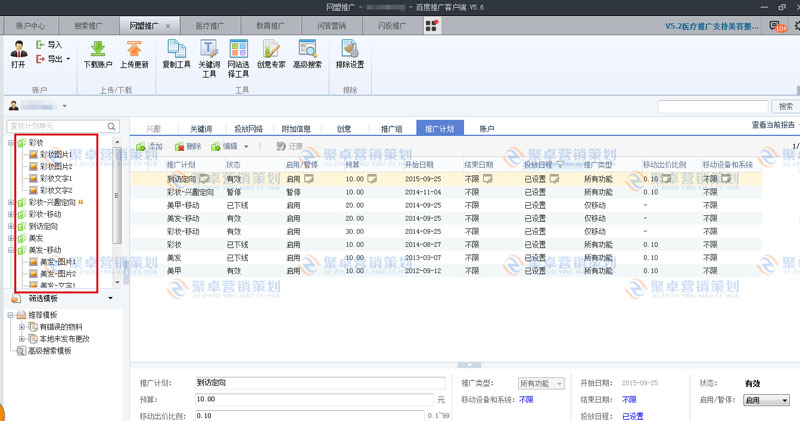This screenshot has width=800, height=421.
Task: Click the magnifier in 查找计划单元 box
Action: point(111,126)
